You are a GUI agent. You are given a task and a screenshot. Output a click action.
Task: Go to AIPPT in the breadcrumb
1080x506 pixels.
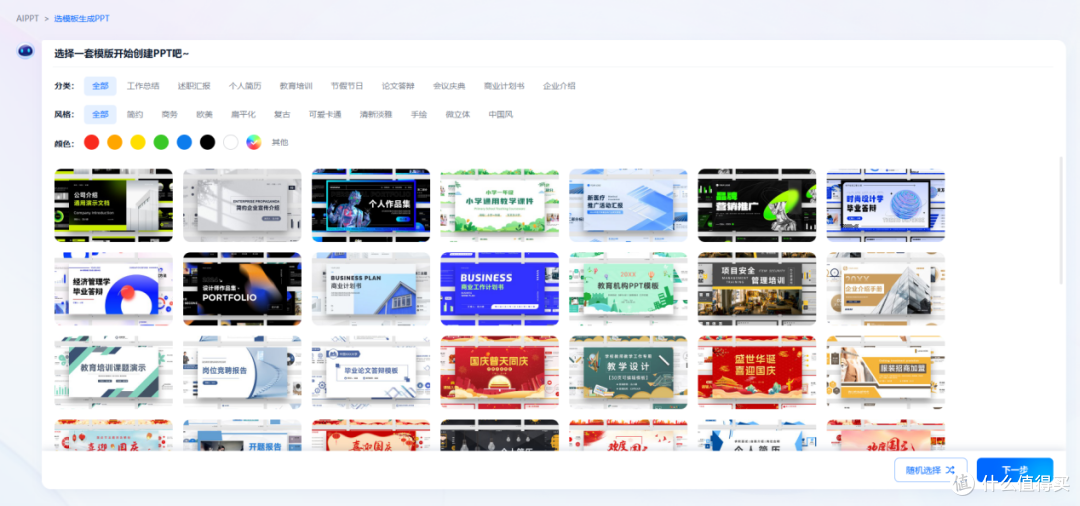coord(28,18)
